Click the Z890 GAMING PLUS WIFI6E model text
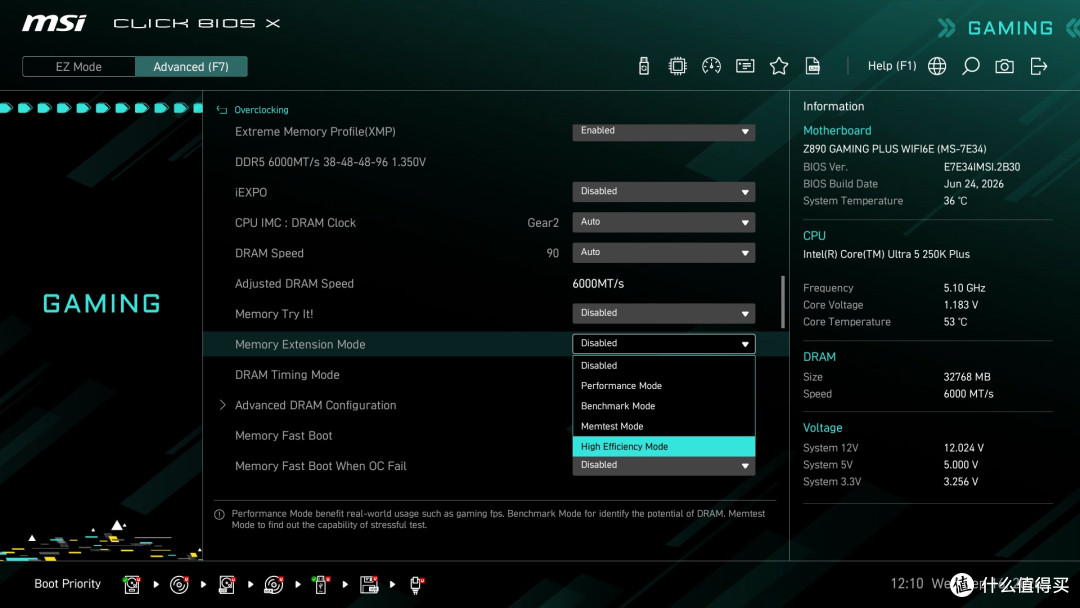The height and width of the screenshot is (608, 1080). coord(895,149)
